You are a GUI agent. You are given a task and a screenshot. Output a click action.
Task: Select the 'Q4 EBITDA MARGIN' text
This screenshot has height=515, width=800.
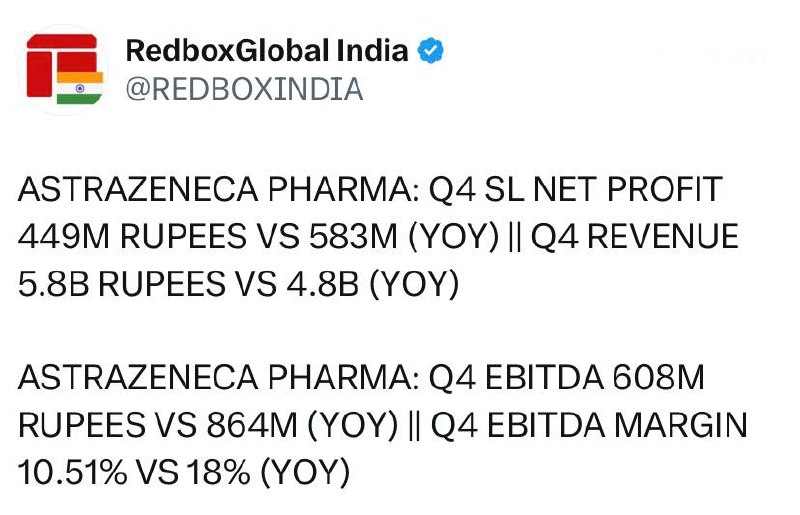(x=589, y=425)
